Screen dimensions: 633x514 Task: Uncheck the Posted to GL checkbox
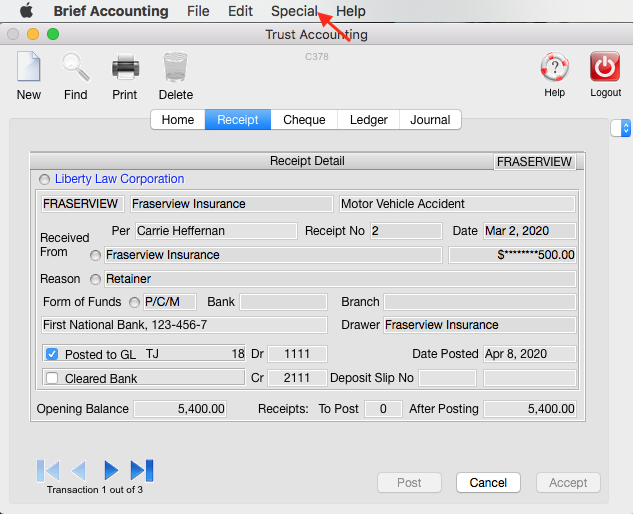pyautogui.click(x=52, y=354)
